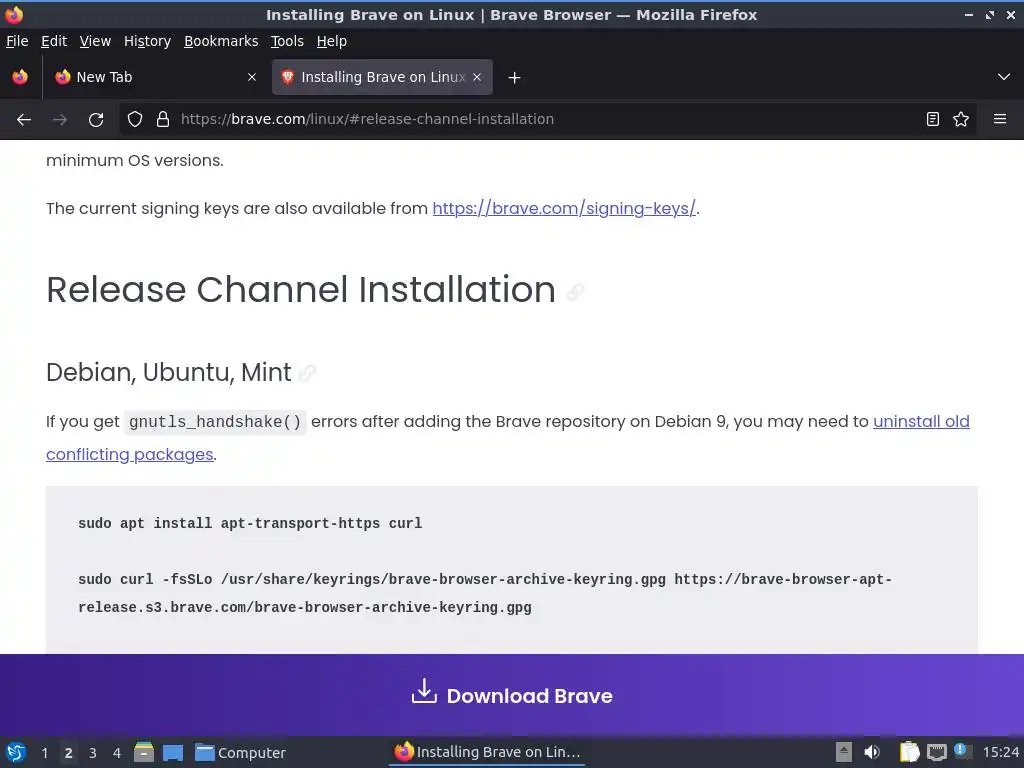Open the Tools menu
This screenshot has height=768, width=1024.
[x=287, y=41]
